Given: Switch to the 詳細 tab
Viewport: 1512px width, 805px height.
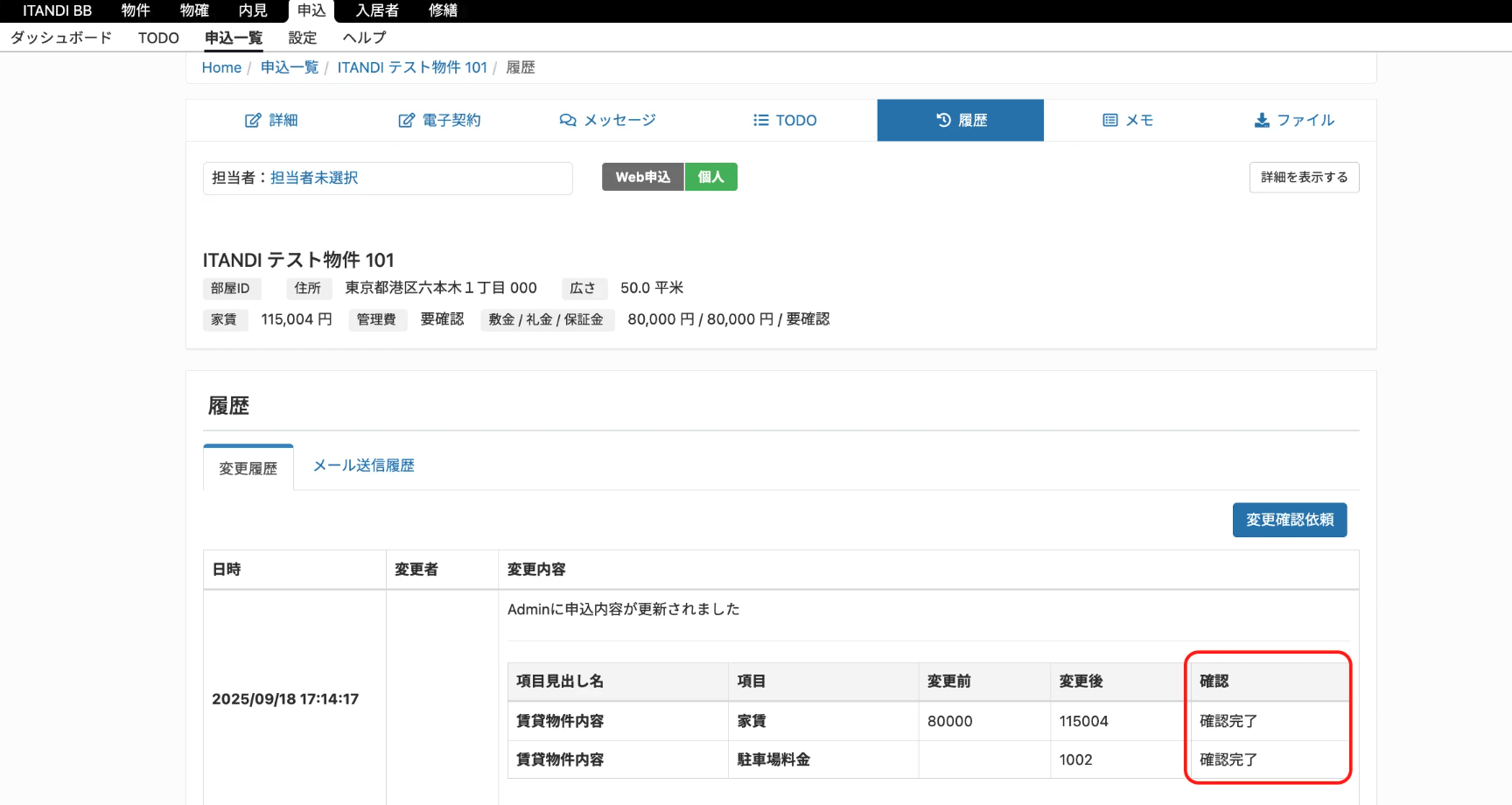Looking at the screenshot, I should click(x=271, y=121).
